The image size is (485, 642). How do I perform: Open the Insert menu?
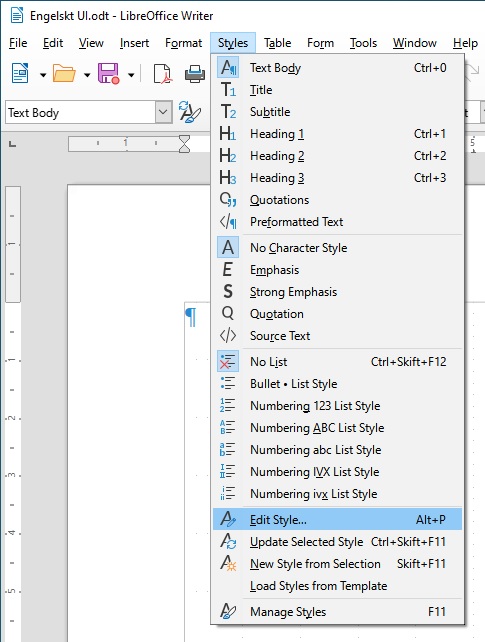click(x=135, y=43)
